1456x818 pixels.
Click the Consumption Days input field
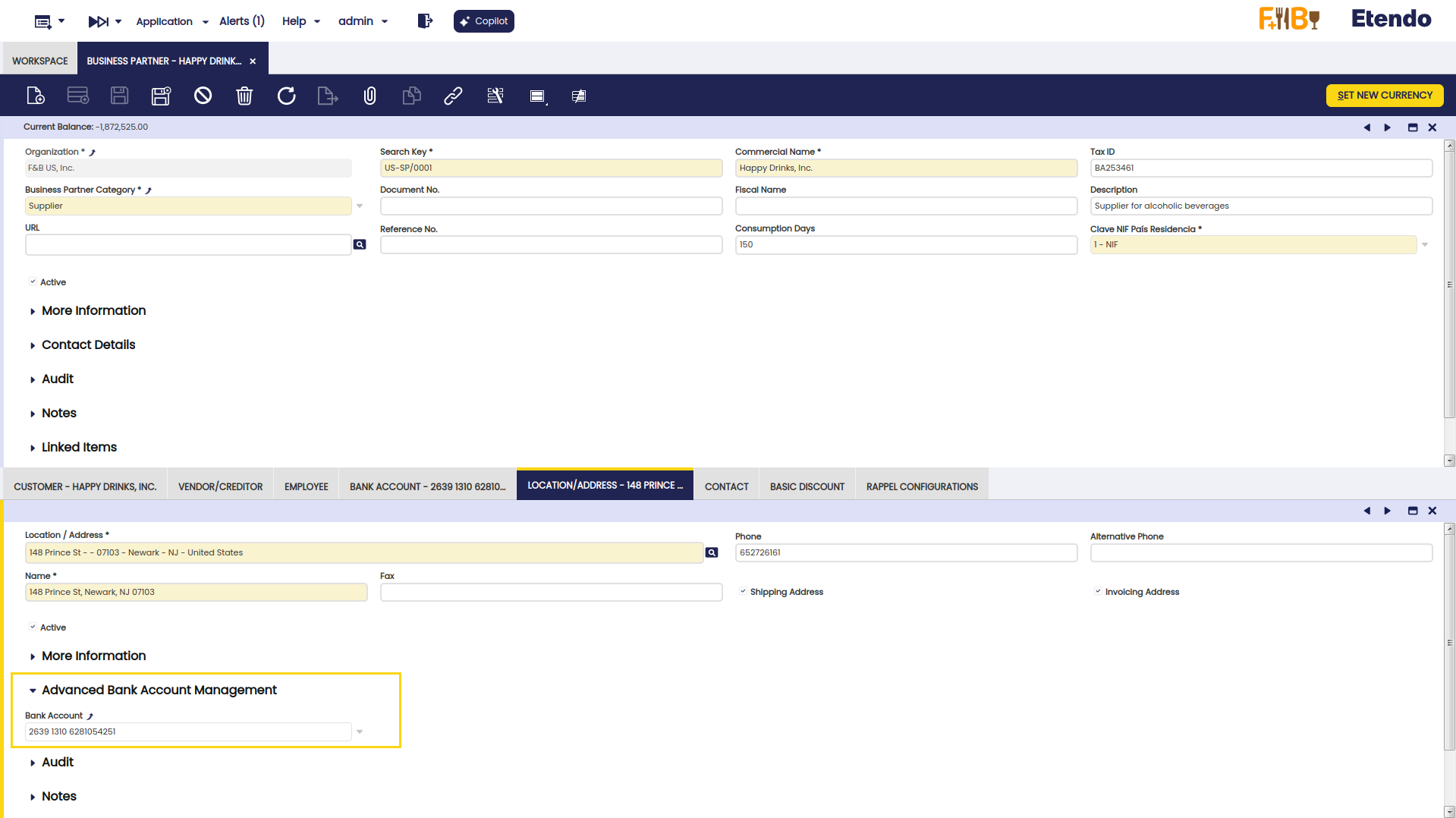[x=906, y=244]
